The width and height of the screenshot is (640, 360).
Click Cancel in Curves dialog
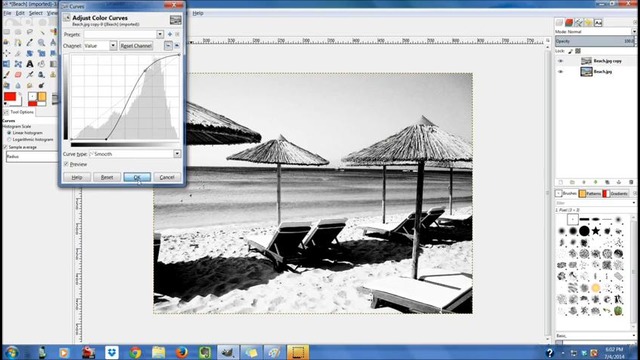pos(167,177)
